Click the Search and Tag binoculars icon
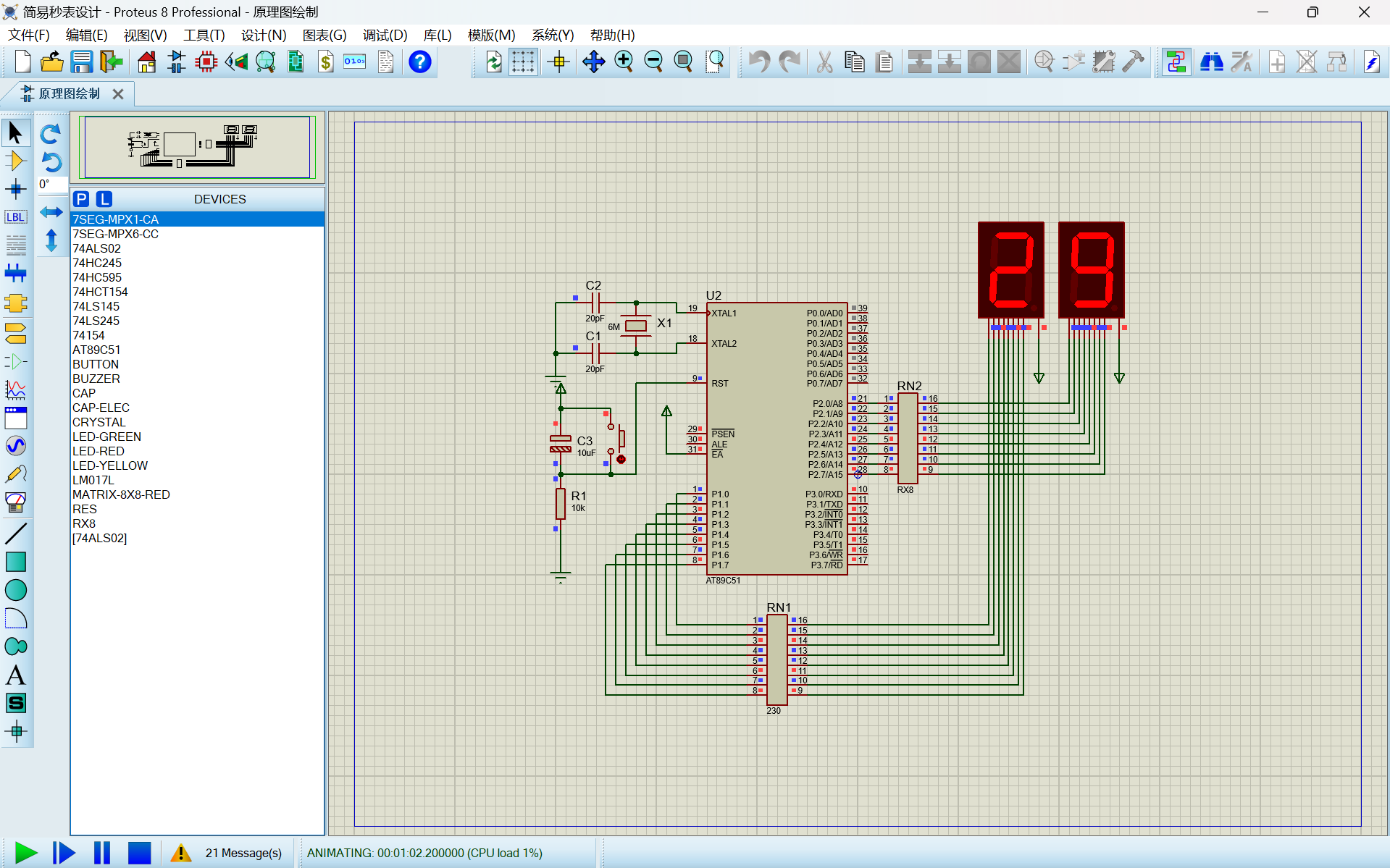 [x=1211, y=62]
